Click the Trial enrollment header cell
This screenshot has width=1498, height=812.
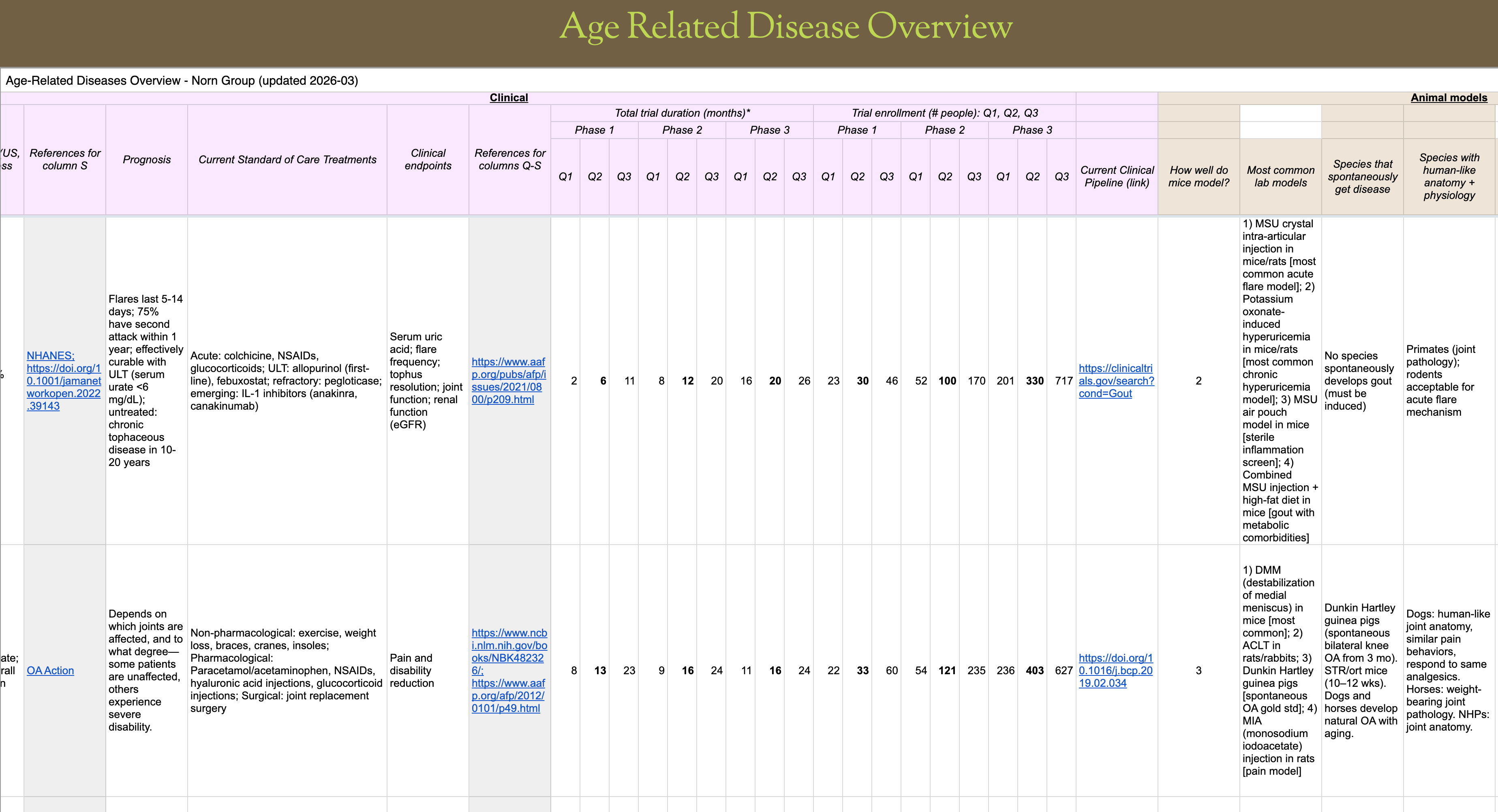tap(944, 113)
